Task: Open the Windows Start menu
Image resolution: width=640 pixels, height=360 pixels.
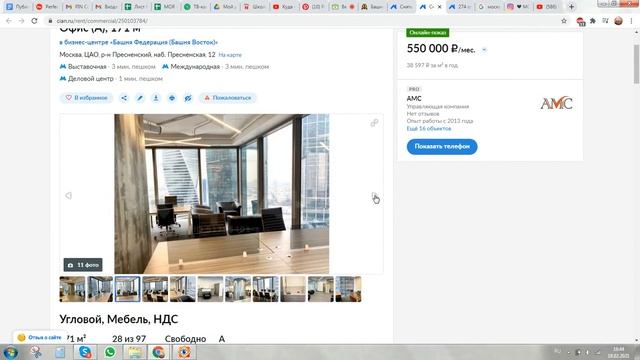Action: (x=10, y=352)
